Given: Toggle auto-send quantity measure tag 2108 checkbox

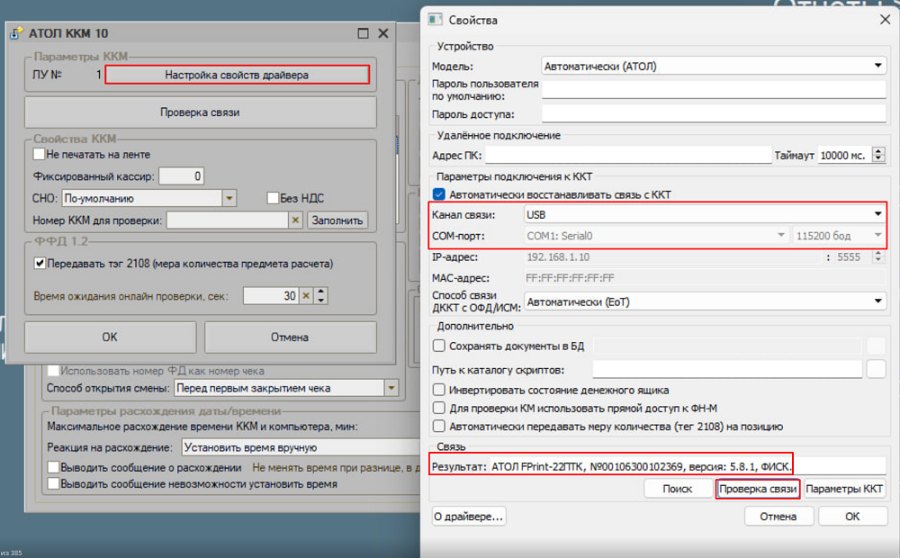Looking at the screenshot, I should coord(439,426).
